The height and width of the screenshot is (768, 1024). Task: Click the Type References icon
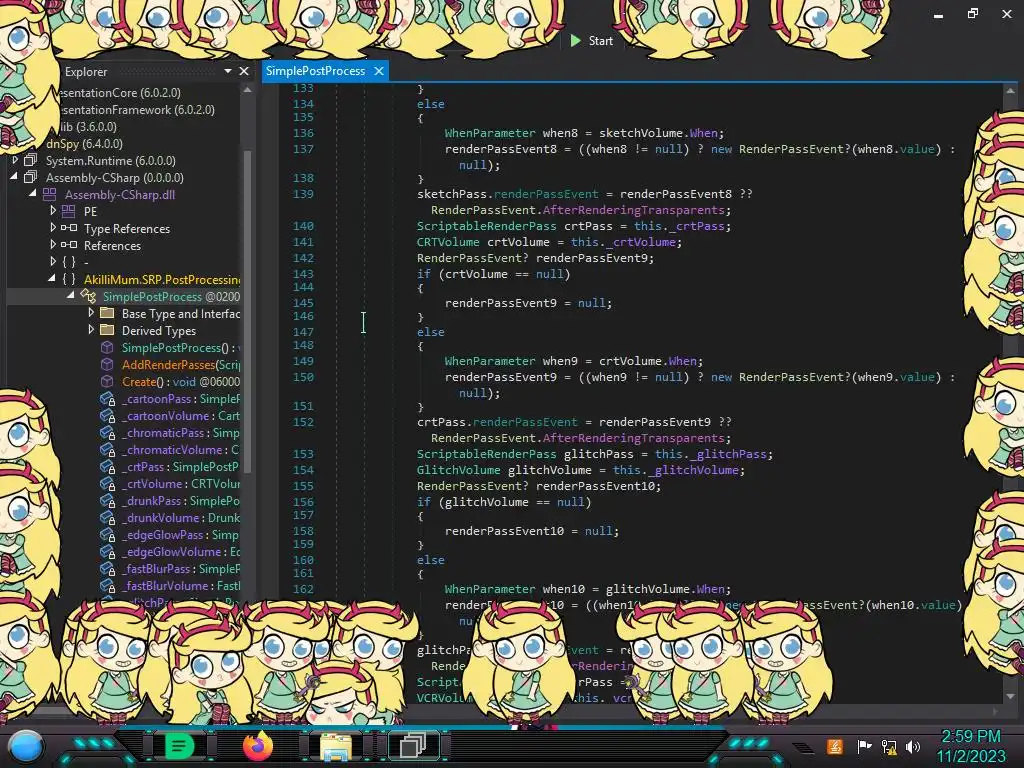69,228
